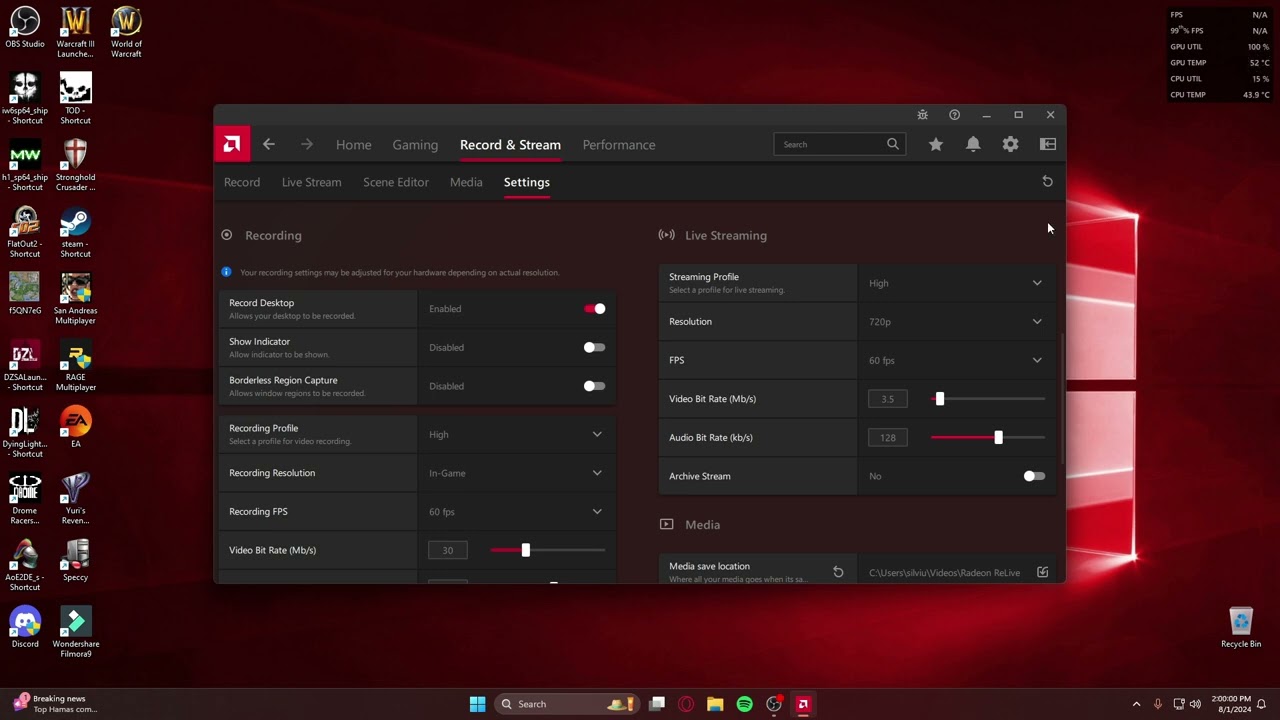Reset the media save location
This screenshot has width=1280, height=720.
838,573
